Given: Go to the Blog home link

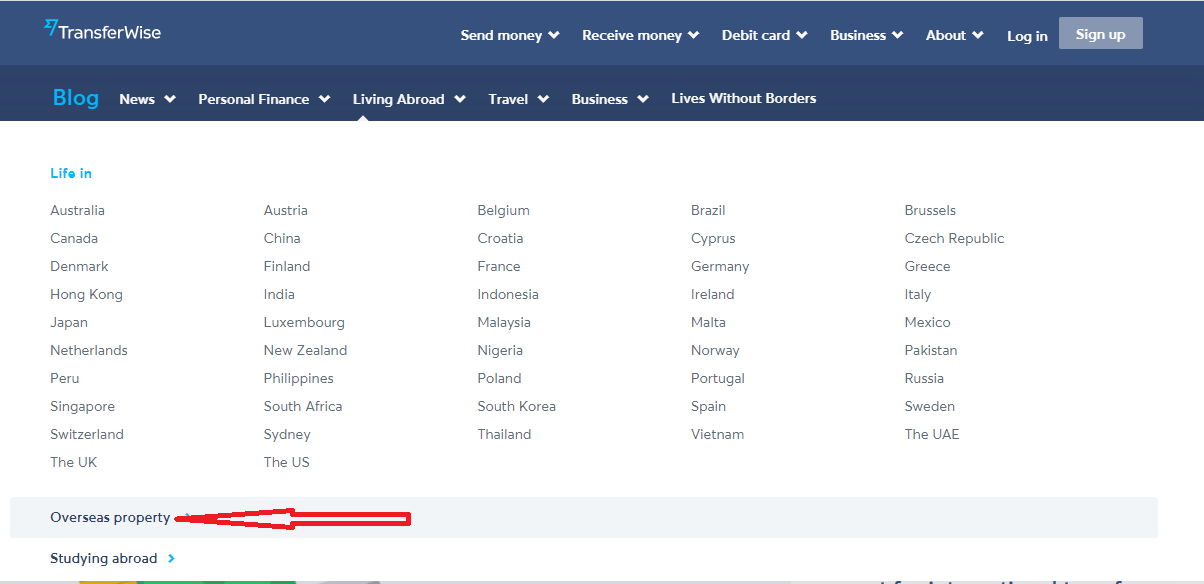Looking at the screenshot, I should [x=76, y=98].
